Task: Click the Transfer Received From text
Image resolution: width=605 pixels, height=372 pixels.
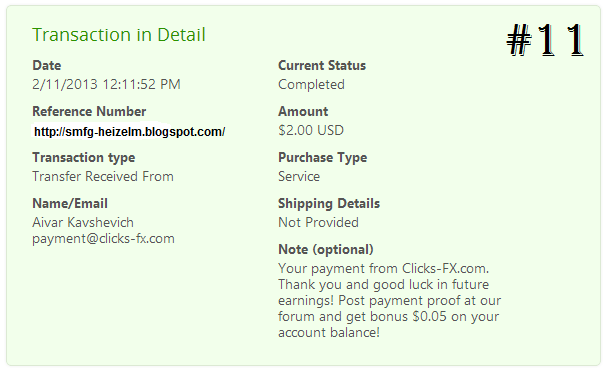Action: (103, 176)
